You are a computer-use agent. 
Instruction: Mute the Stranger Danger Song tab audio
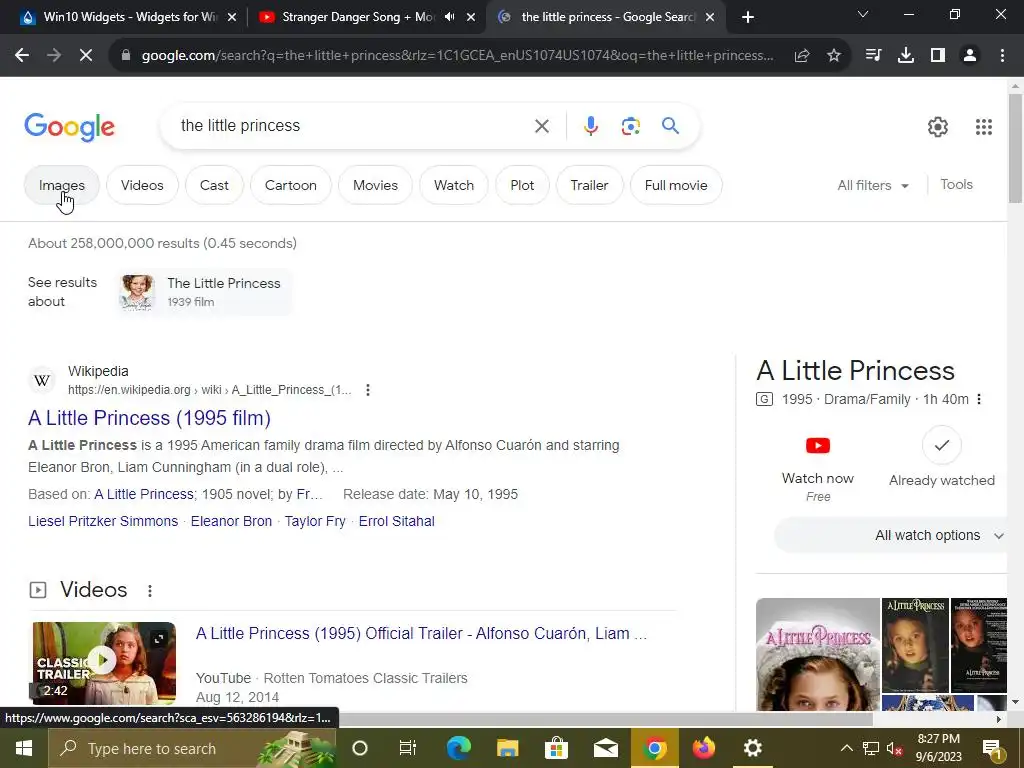pyautogui.click(x=449, y=17)
